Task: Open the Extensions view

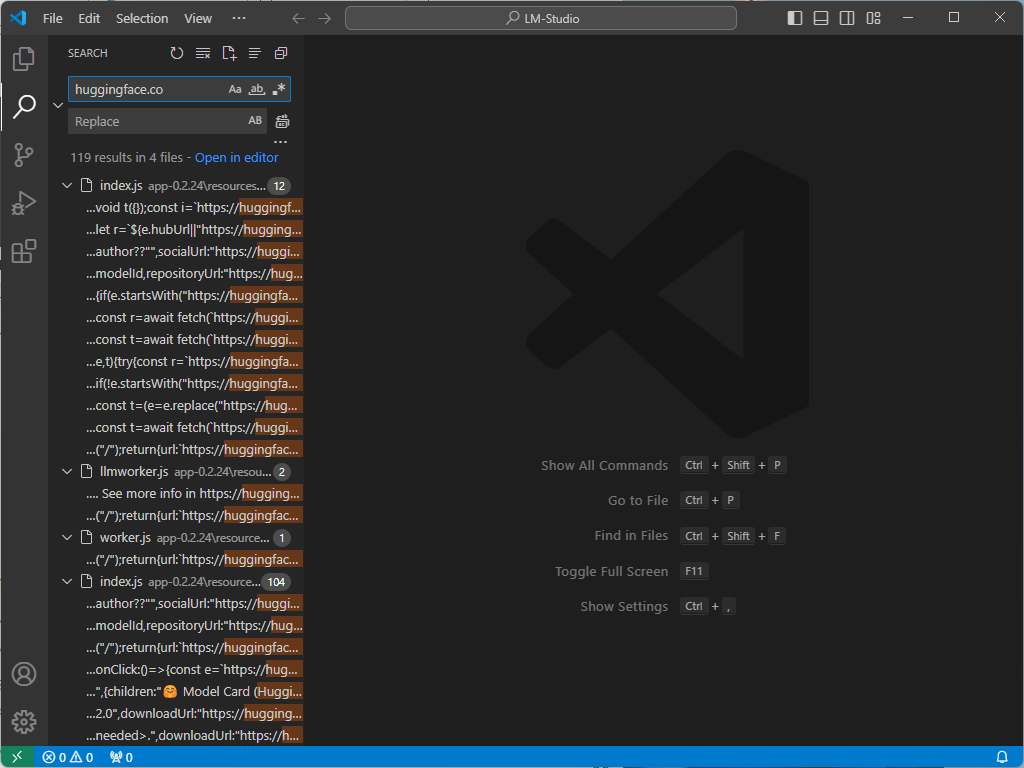Action: 24,251
